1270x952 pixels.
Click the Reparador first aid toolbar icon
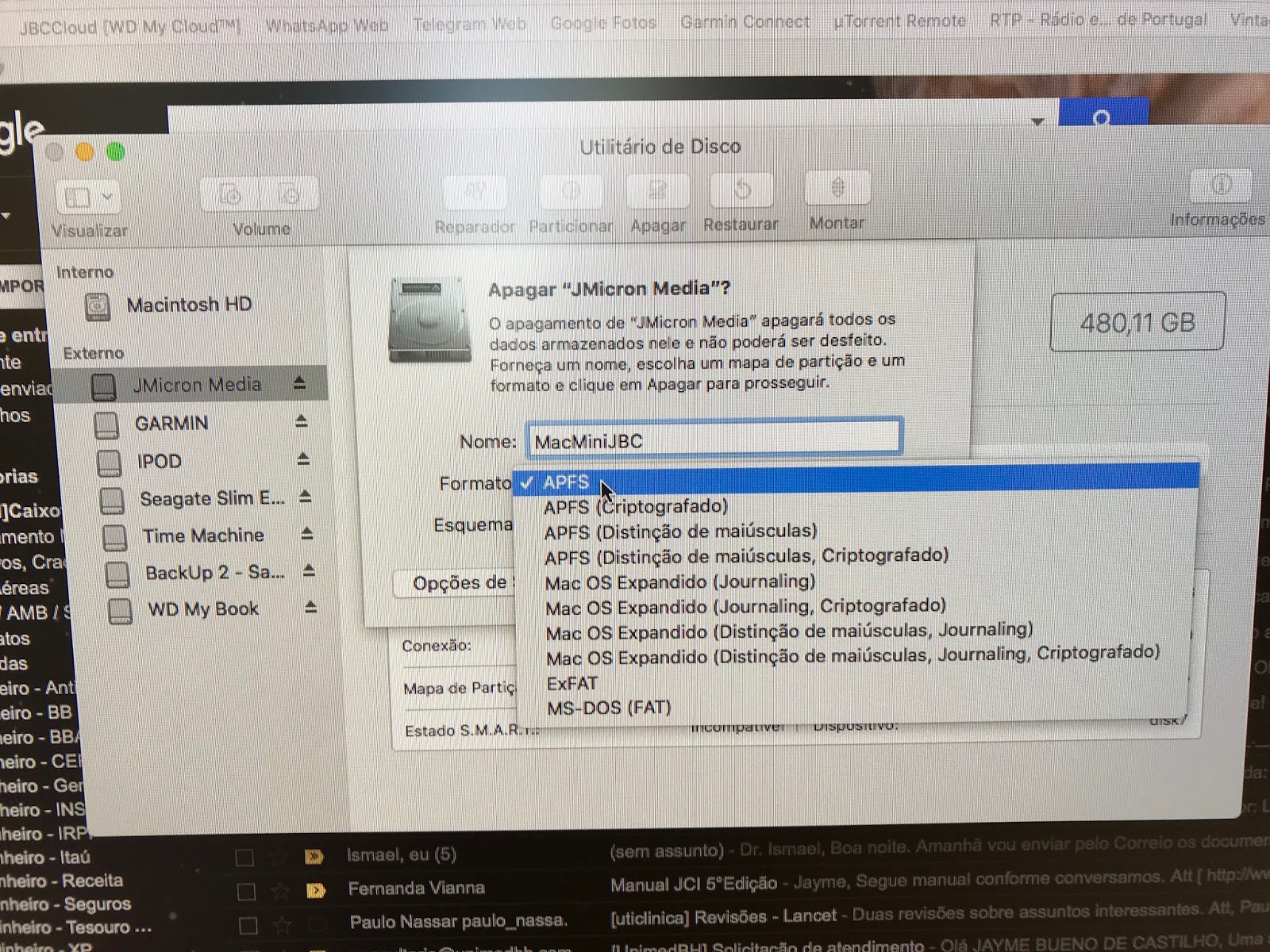[475, 192]
